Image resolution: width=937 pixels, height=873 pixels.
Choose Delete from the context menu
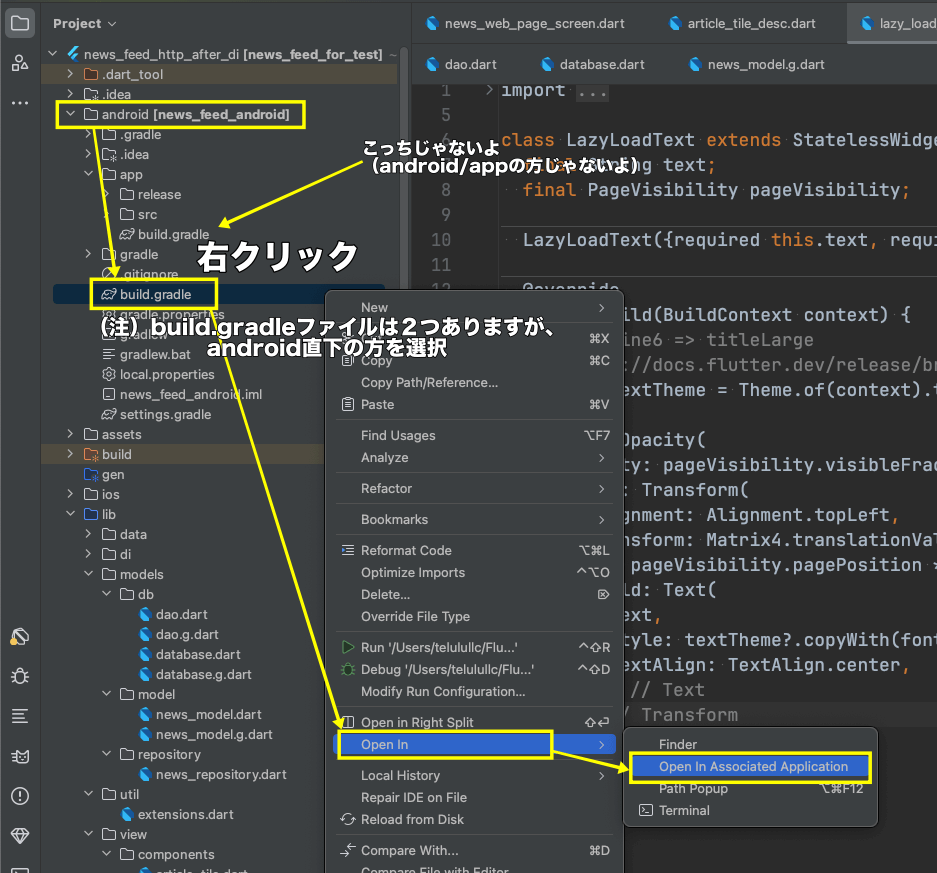pos(474,595)
